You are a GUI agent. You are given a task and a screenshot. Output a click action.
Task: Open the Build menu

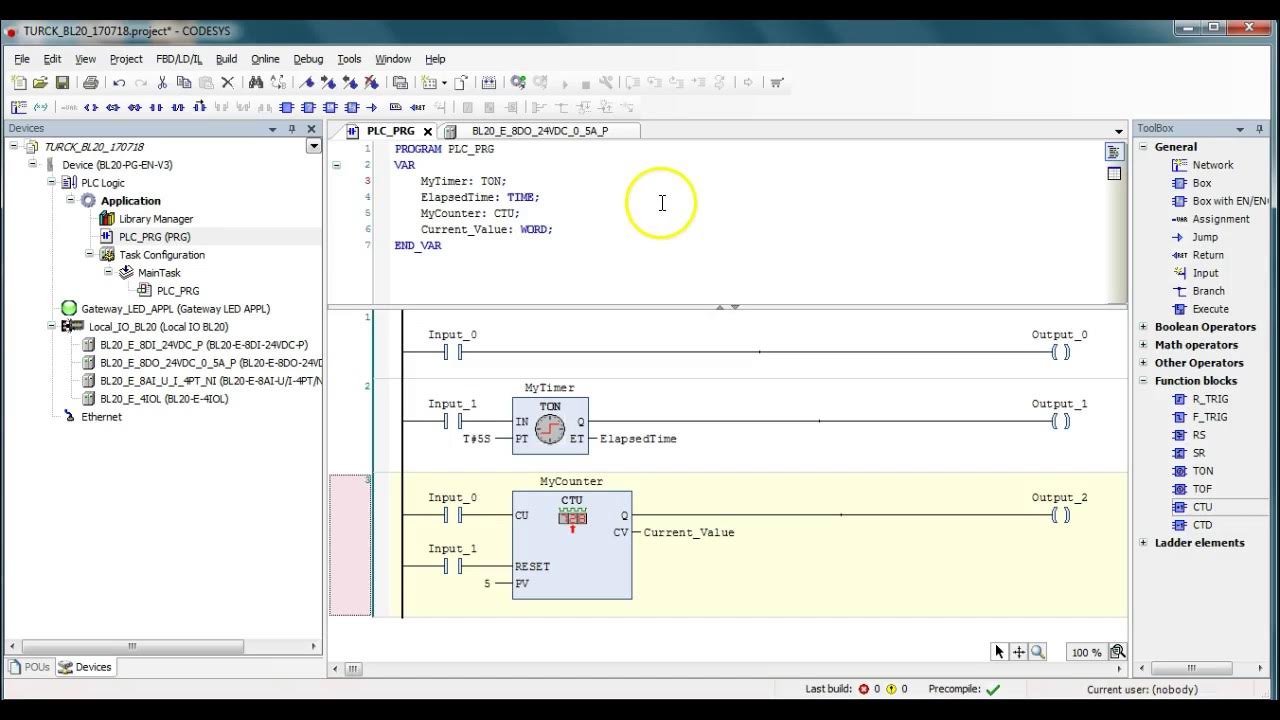[x=226, y=59]
